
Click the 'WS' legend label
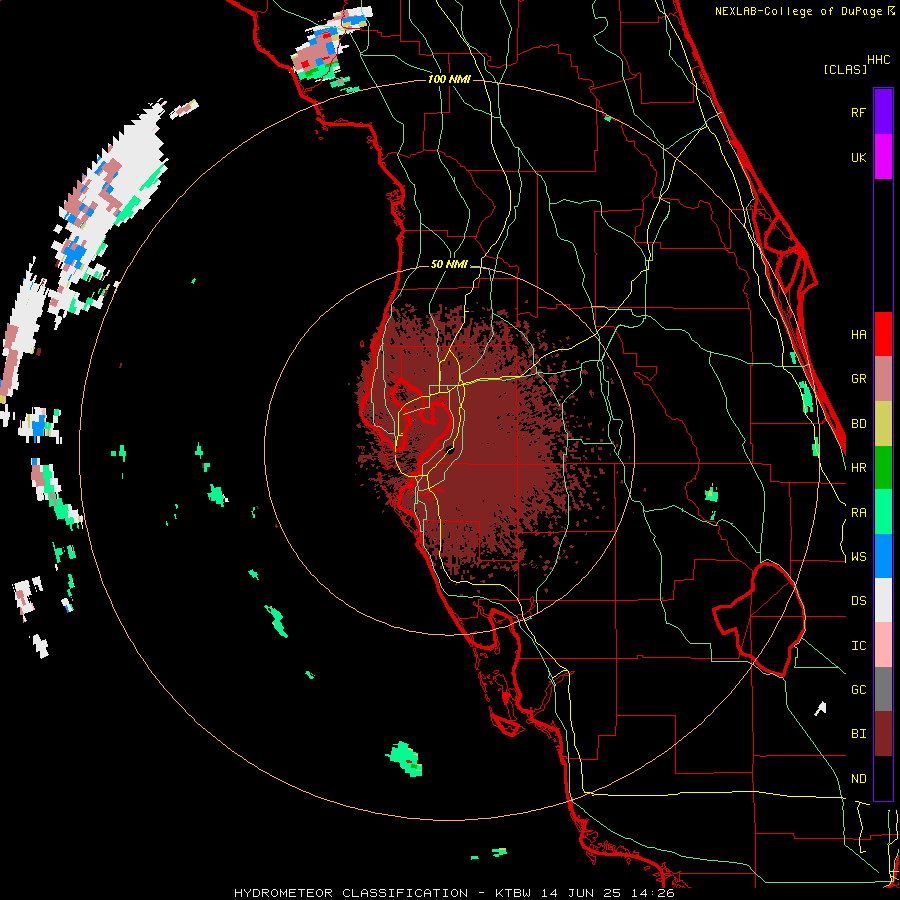[858, 557]
